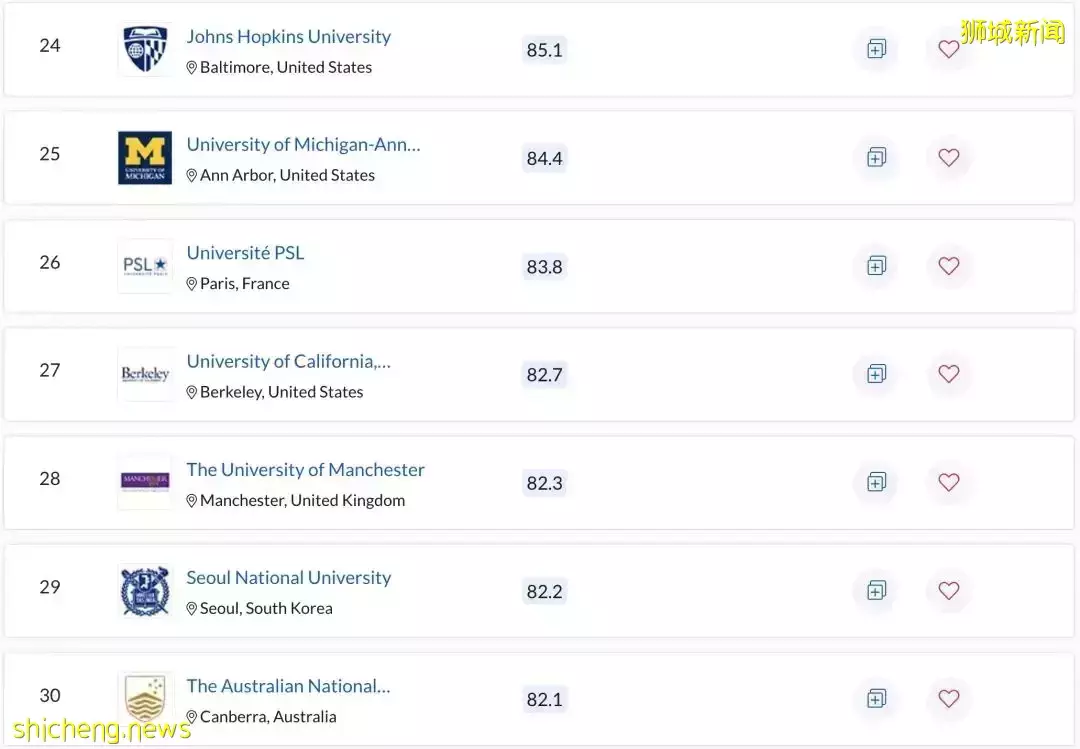Viewport: 1080px width, 749px height.
Task: Add University of Michigan to comparison
Action: (x=876, y=157)
